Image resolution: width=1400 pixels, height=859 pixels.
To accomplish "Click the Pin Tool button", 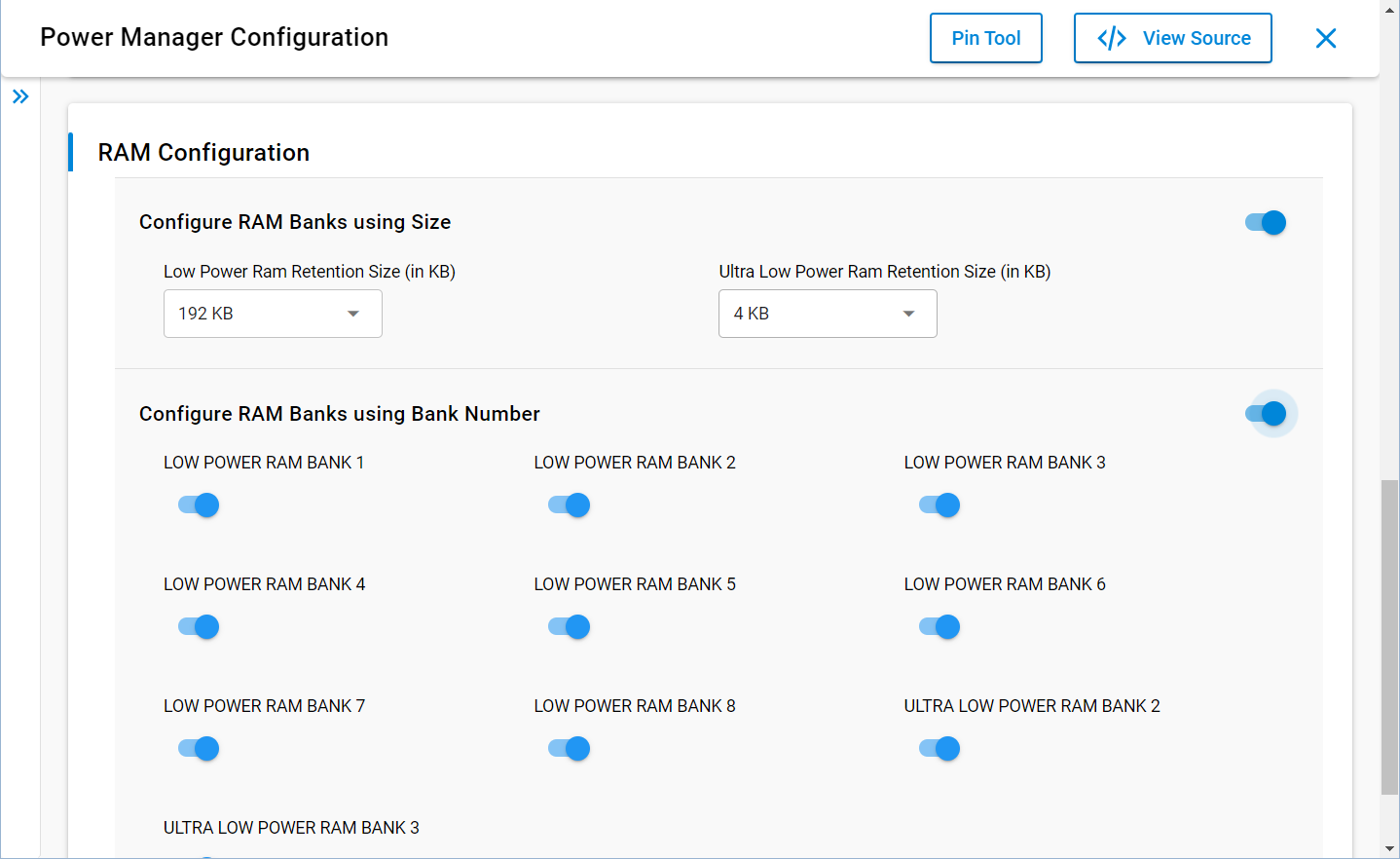I will click(985, 37).
